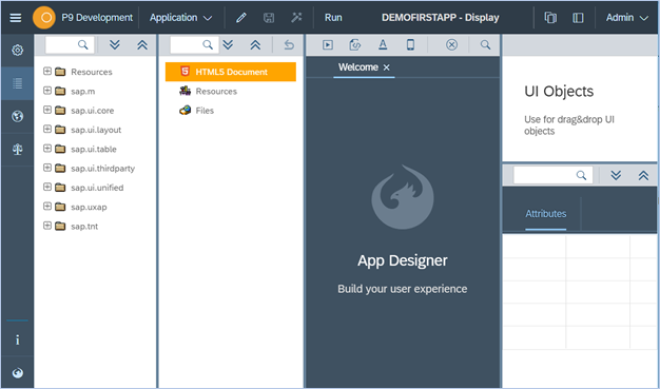Viewport: 660px width, 389px height.
Task: Select the sap.ui.table tree label
Action: [x=94, y=149]
